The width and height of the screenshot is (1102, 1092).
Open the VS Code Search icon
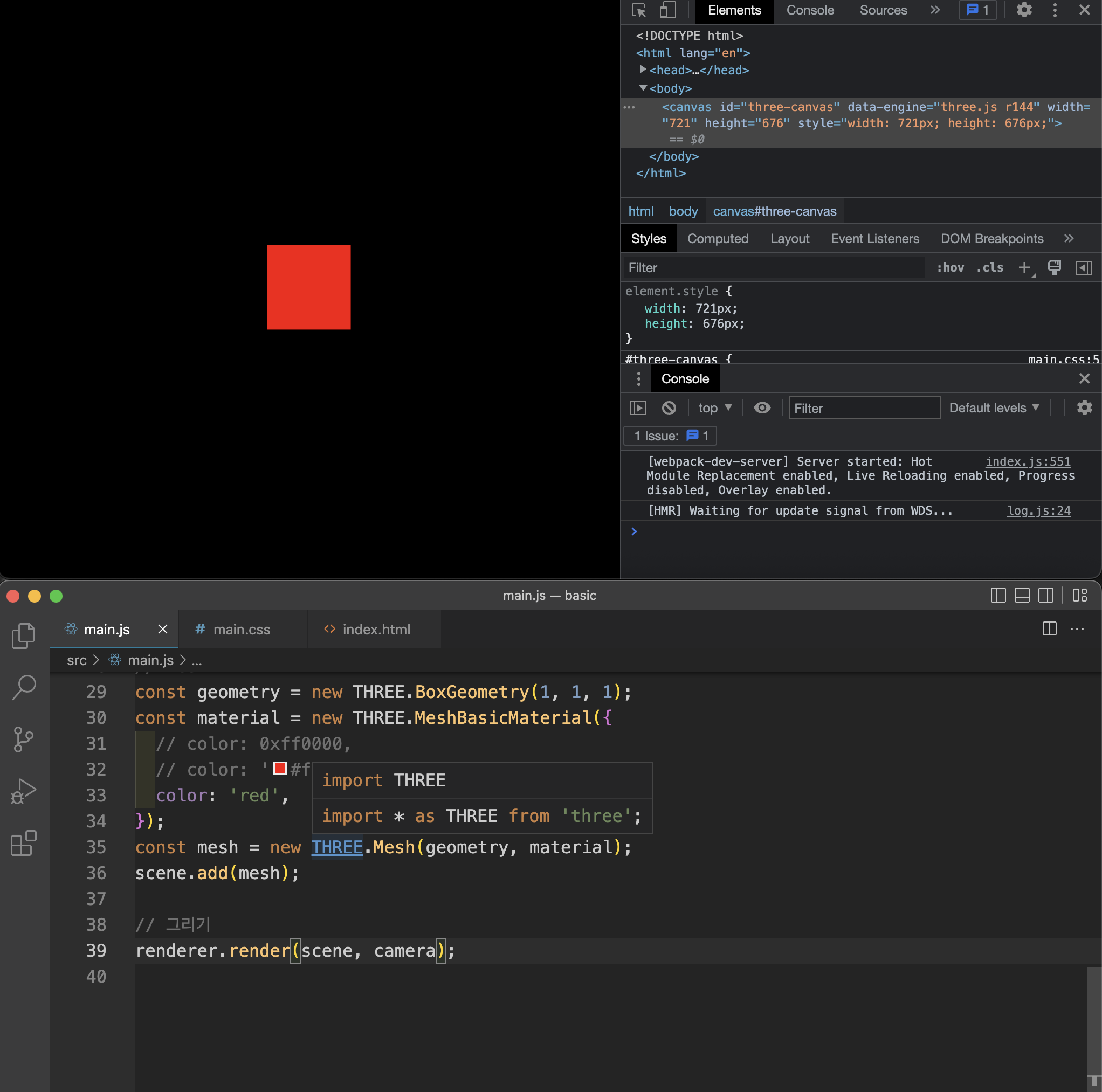click(x=23, y=687)
